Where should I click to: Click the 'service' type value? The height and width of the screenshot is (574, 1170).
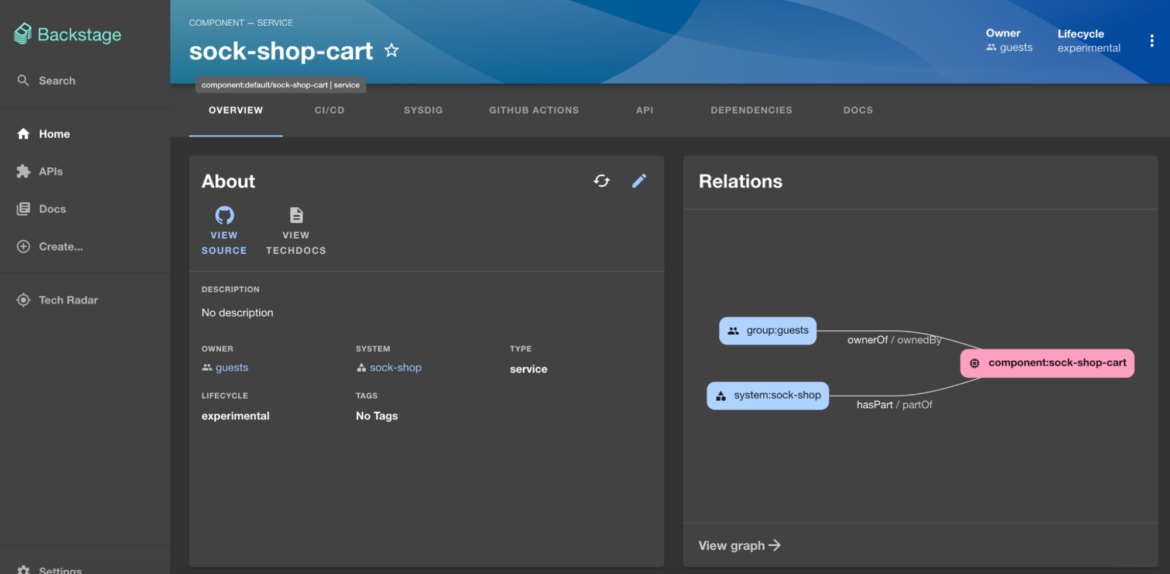[x=528, y=369]
